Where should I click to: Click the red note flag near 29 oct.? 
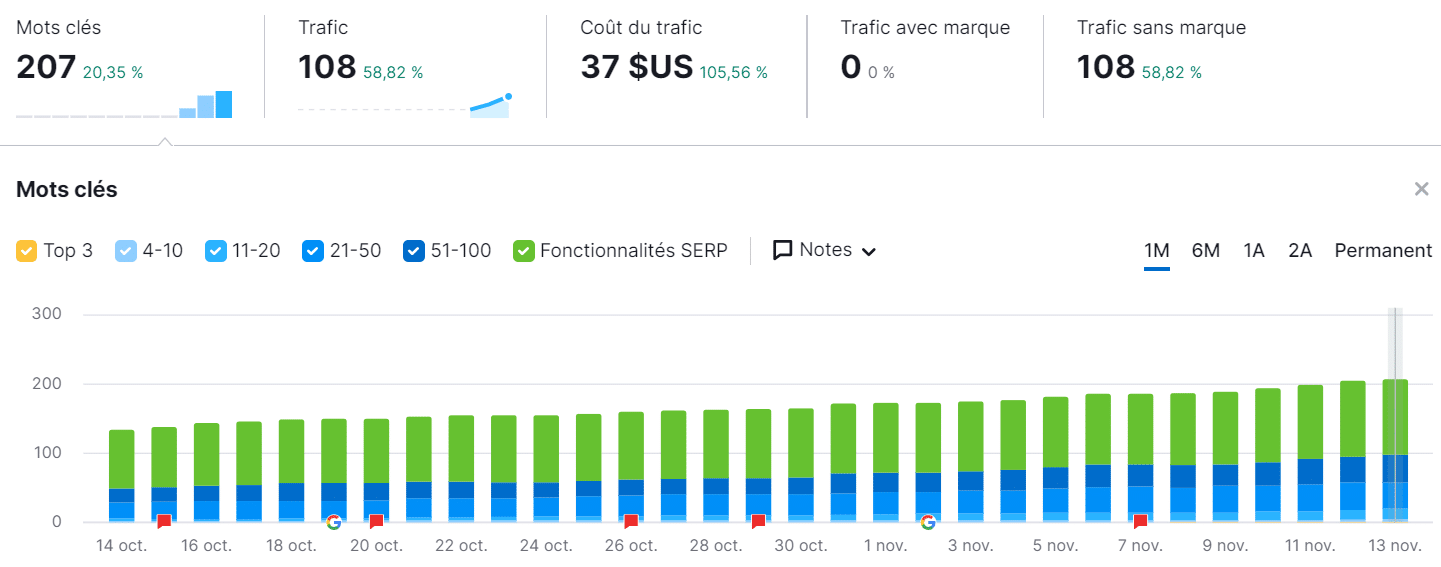click(x=758, y=522)
